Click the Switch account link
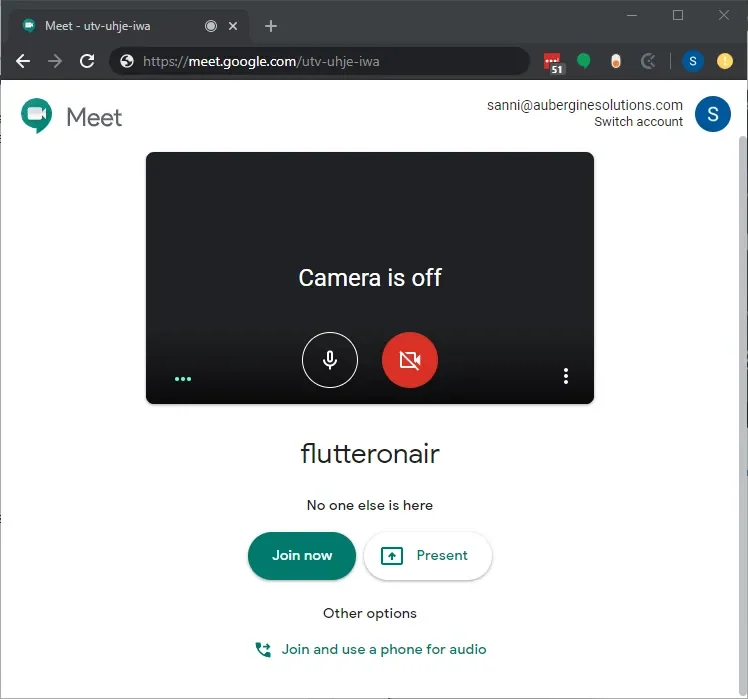This screenshot has height=699, width=748. [x=638, y=122]
